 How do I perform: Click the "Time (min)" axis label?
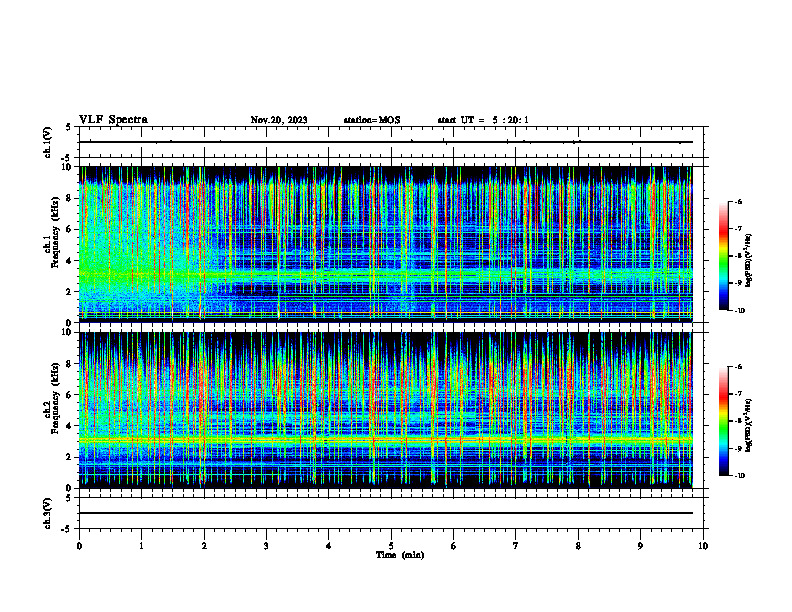(x=400, y=555)
